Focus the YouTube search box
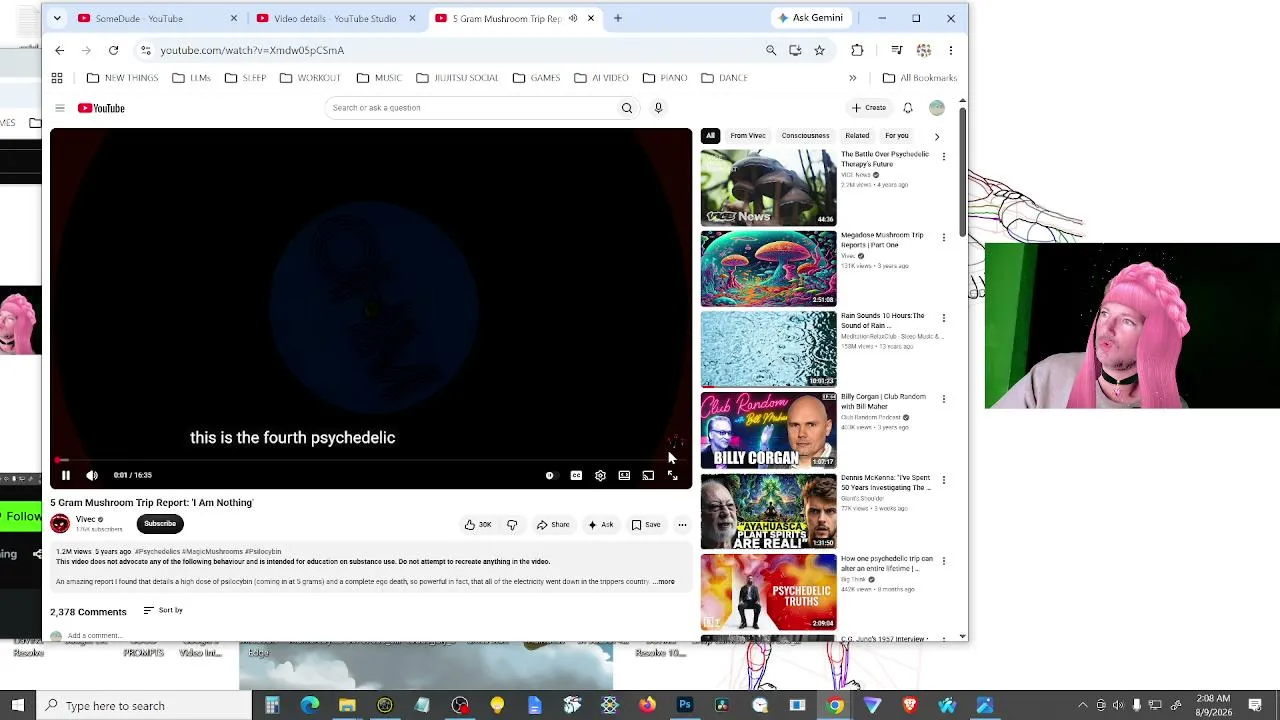Image resolution: width=1280 pixels, height=720 pixels. pyautogui.click(x=470, y=108)
